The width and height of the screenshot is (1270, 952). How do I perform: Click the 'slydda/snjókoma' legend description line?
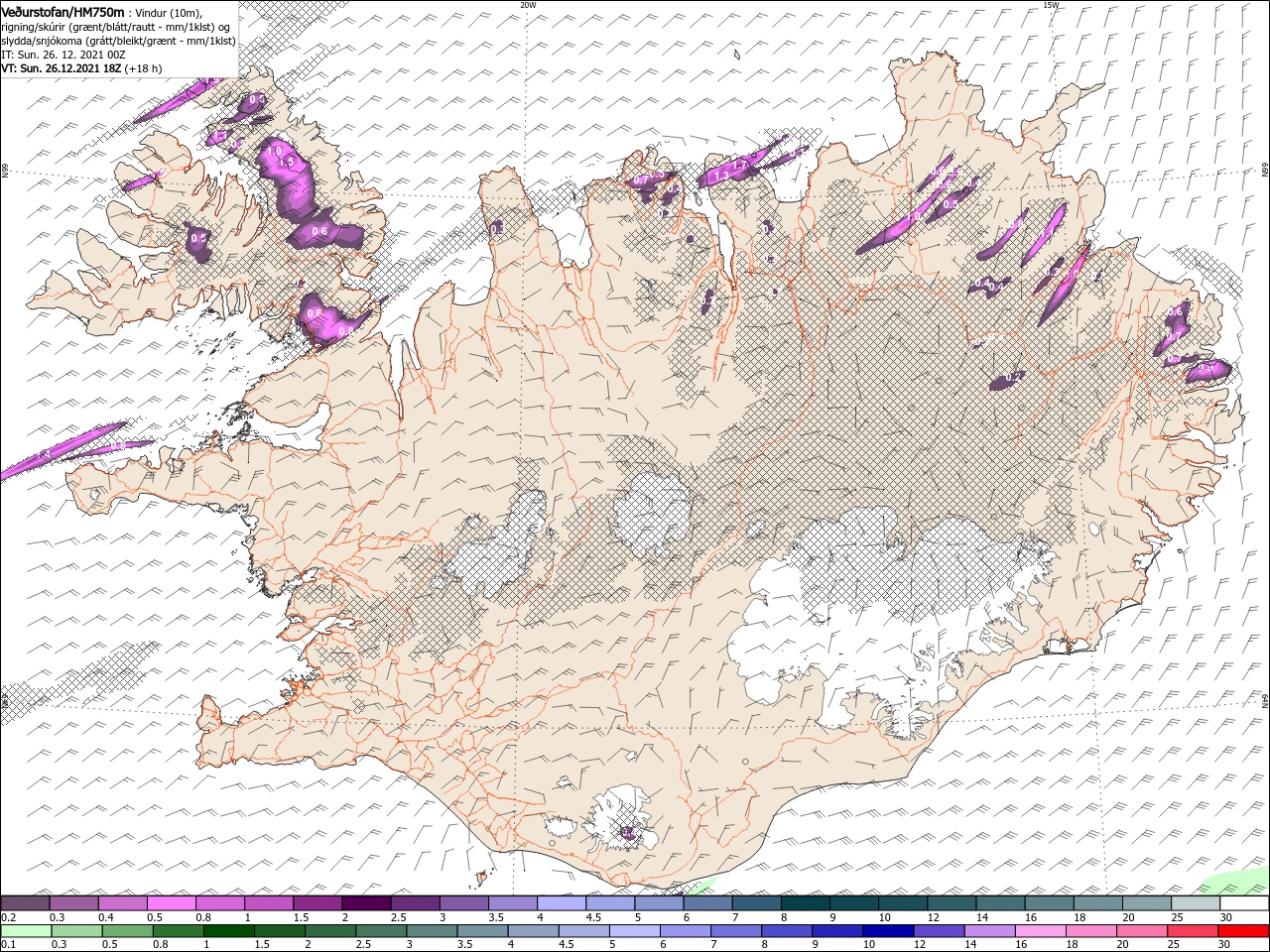tap(119, 41)
